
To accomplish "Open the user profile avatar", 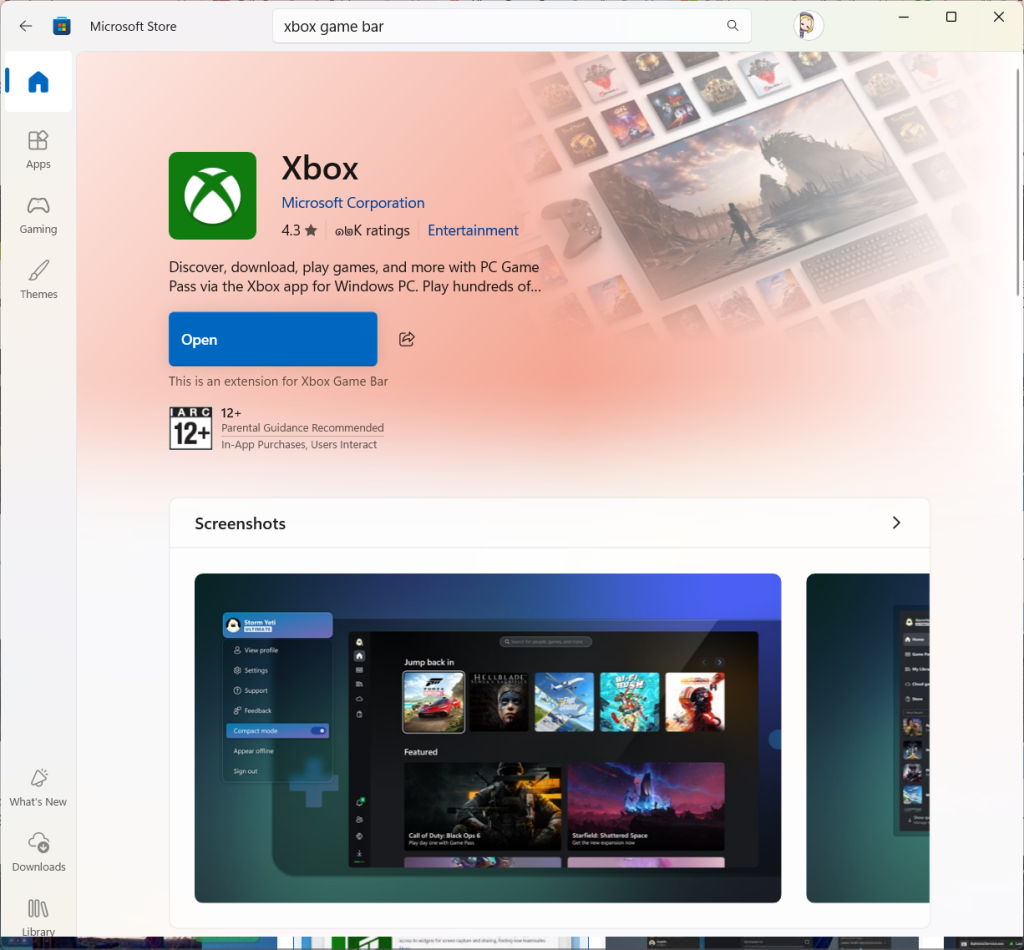I will (808, 26).
